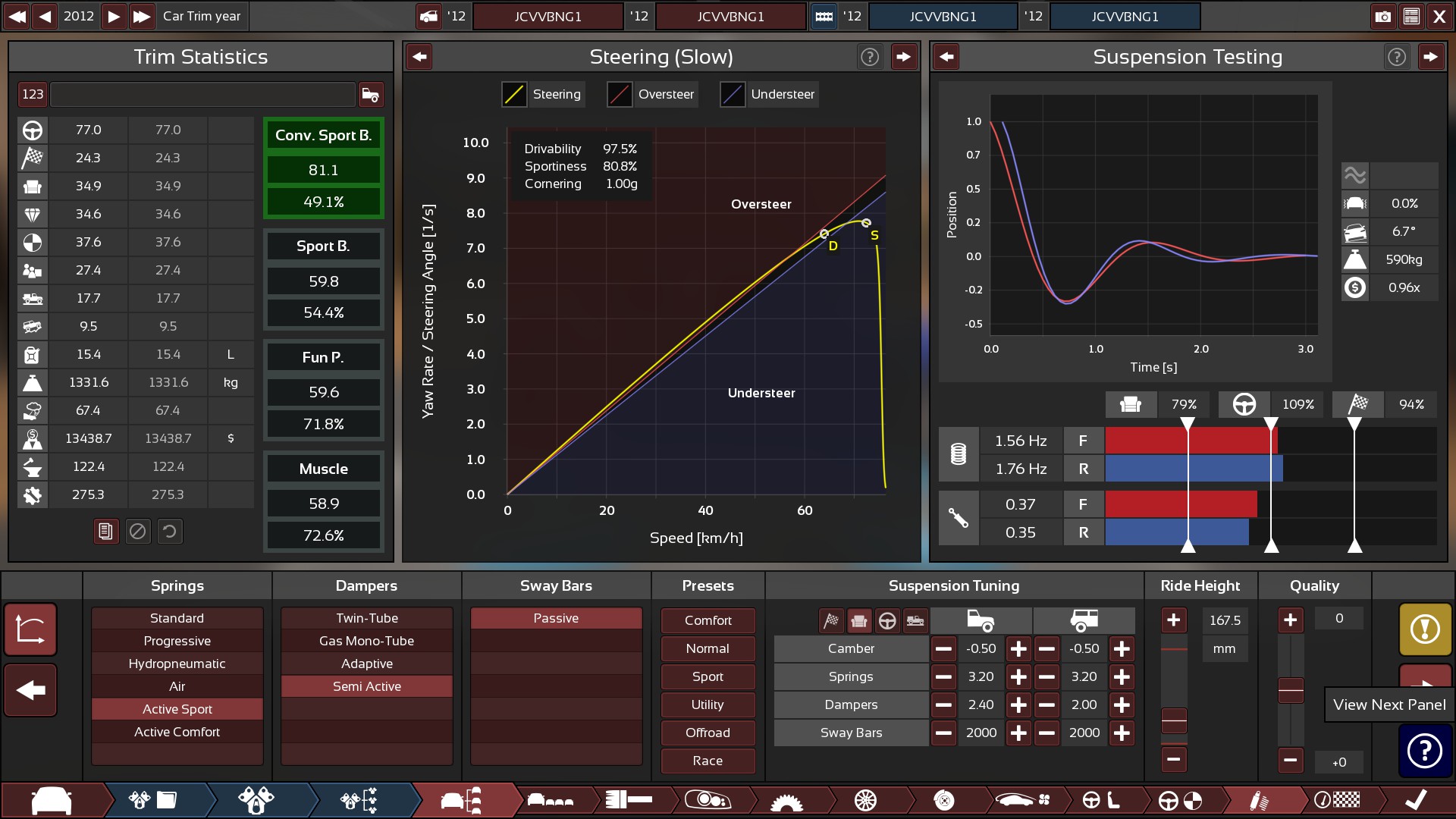Open help for the Suspension Testing panel
This screenshot has height=819, width=1456.
pos(1397,57)
